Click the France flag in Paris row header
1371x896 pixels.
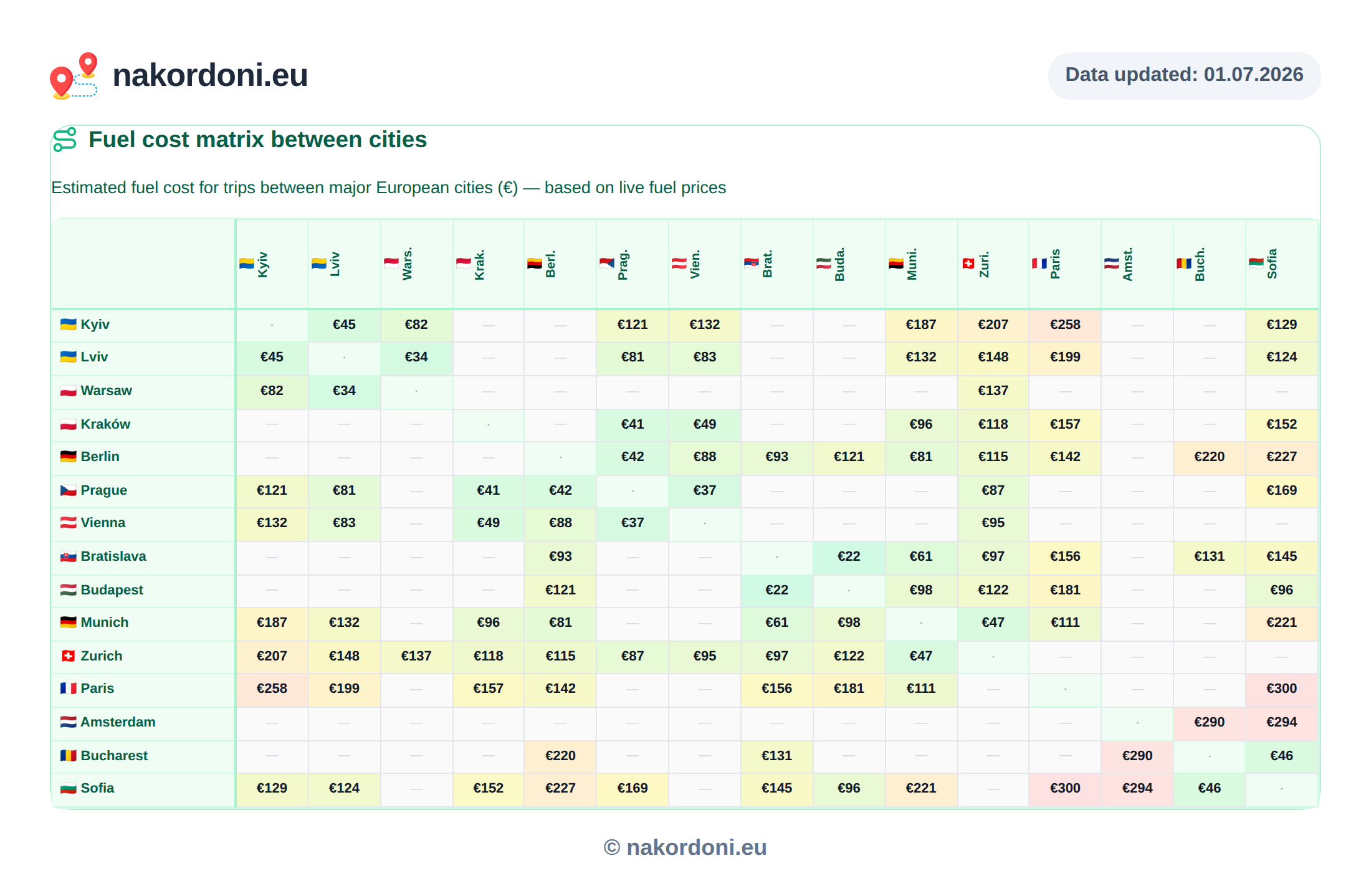pyautogui.click(x=68, y=689)
